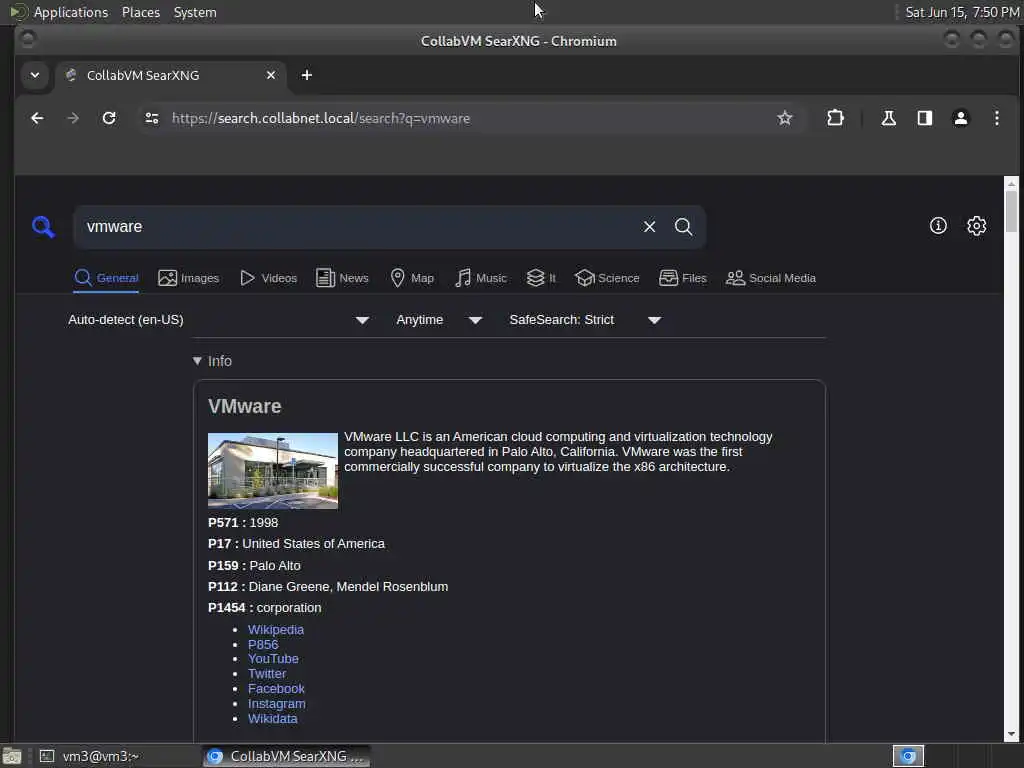This screenshot has width=1024, height=768.
Task: Go back to the previous page
Action: click(37, 118)
